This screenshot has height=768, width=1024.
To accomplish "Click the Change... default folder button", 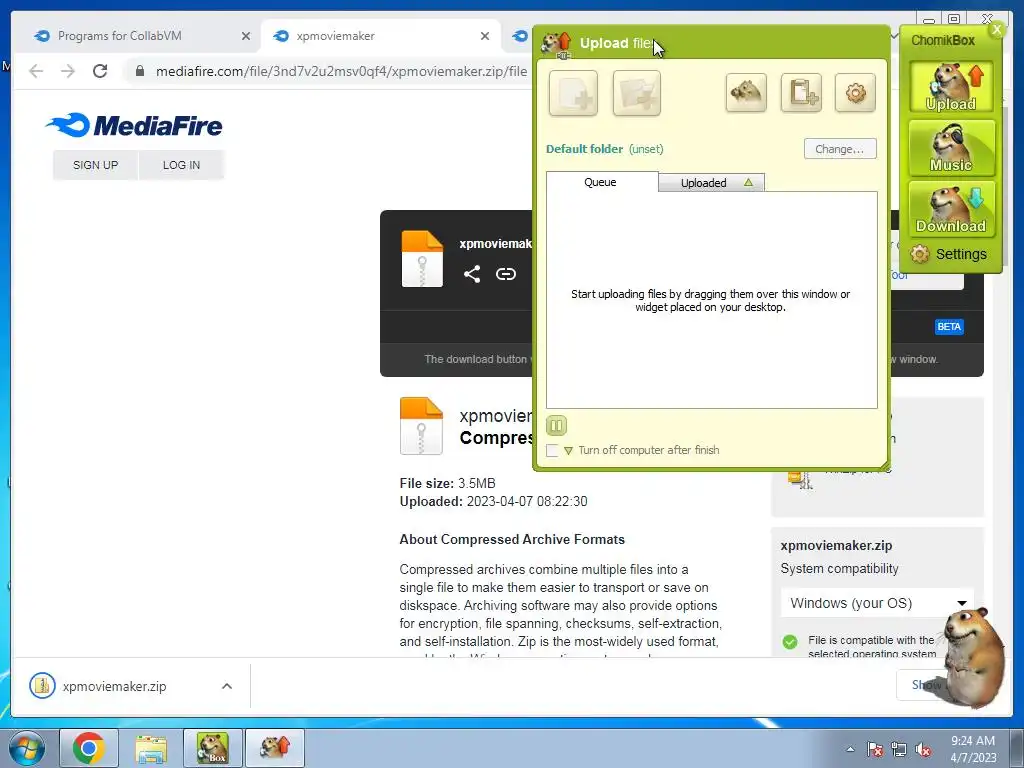I will pyautogui.click(x=840, y=149).
